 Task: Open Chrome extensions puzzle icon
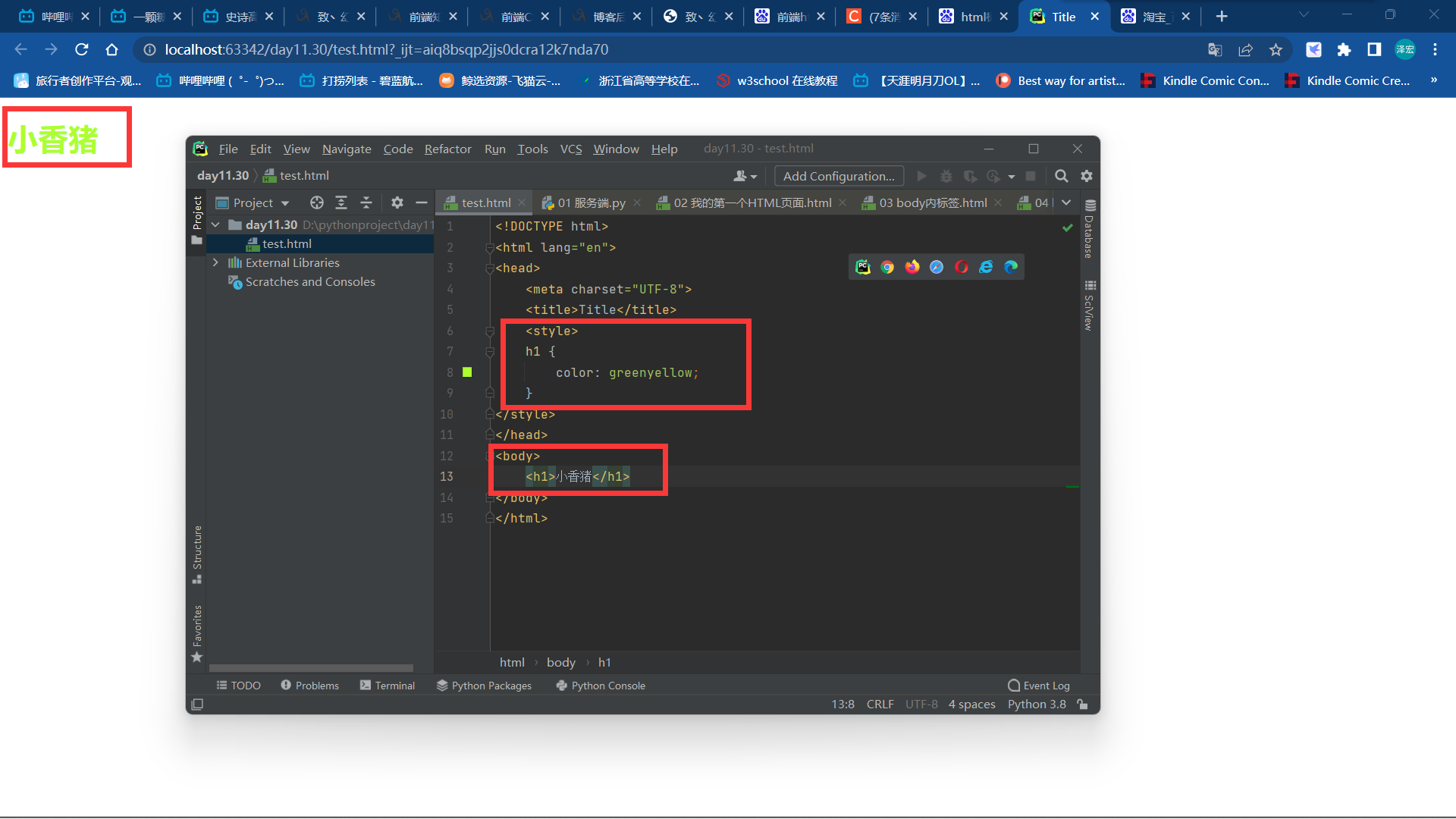[1344, 49]
